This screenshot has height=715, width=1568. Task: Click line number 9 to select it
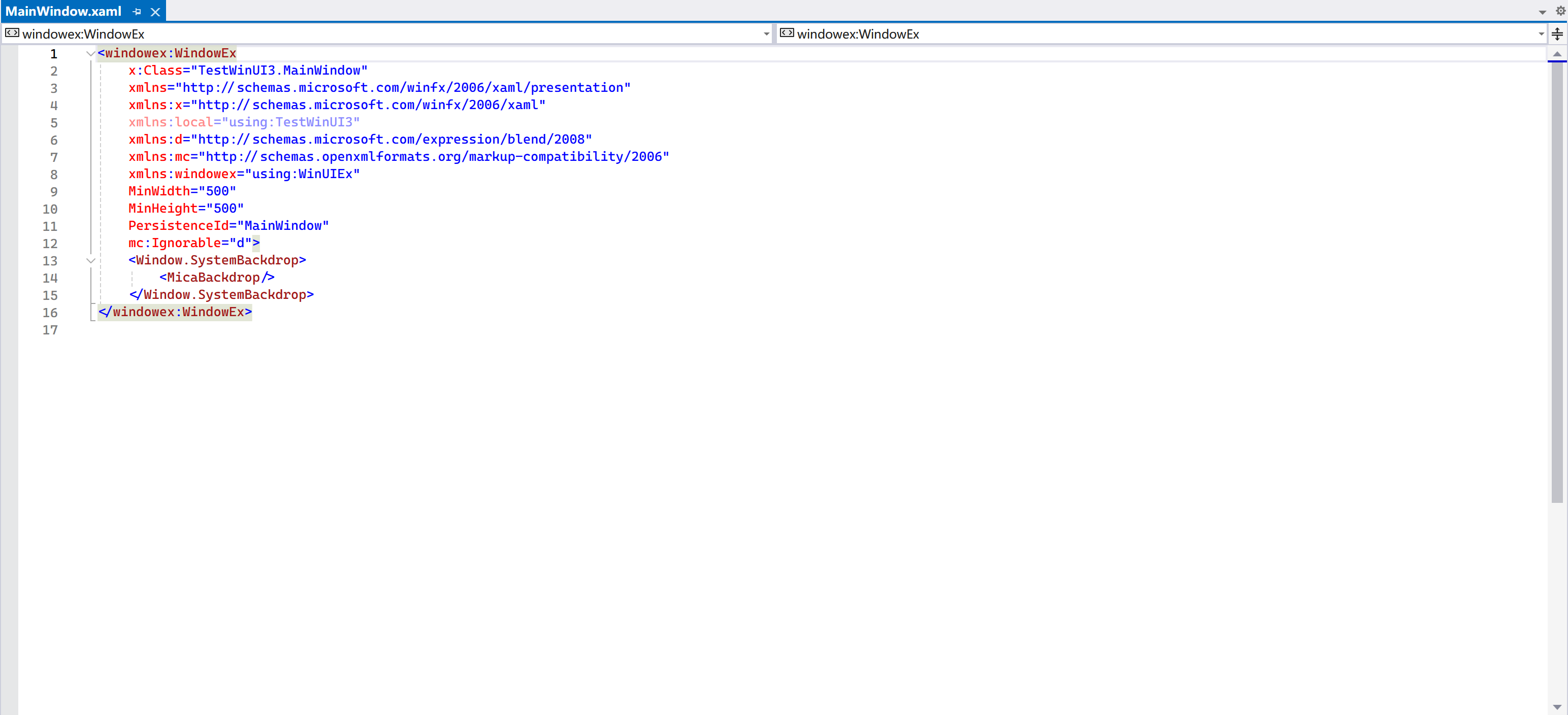[x=53, y=191]
